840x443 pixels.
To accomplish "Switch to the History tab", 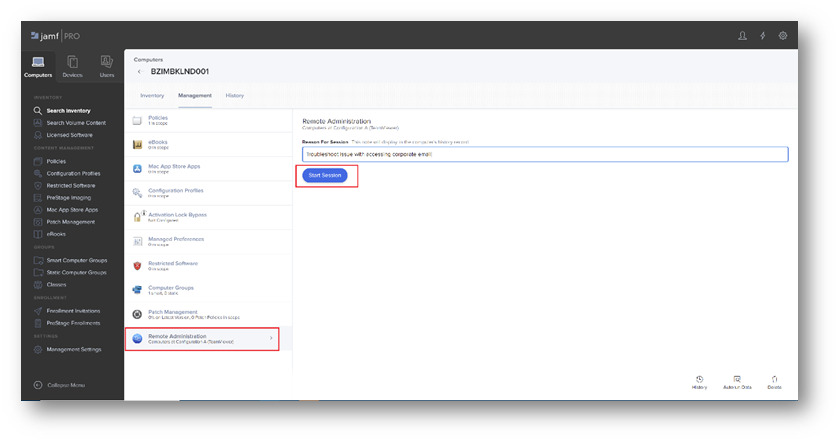I will [x=234, y=96].
